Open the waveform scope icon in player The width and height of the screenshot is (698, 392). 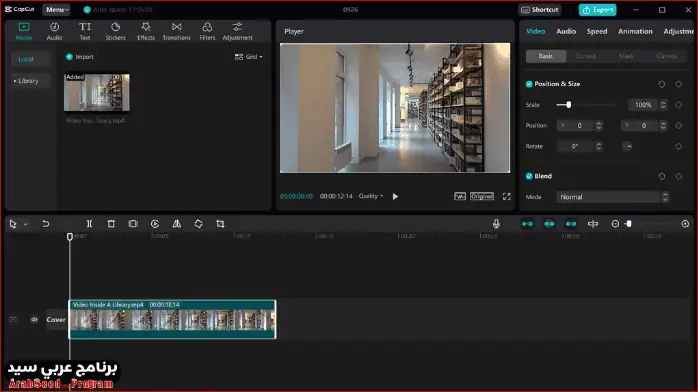coord(460,196)
